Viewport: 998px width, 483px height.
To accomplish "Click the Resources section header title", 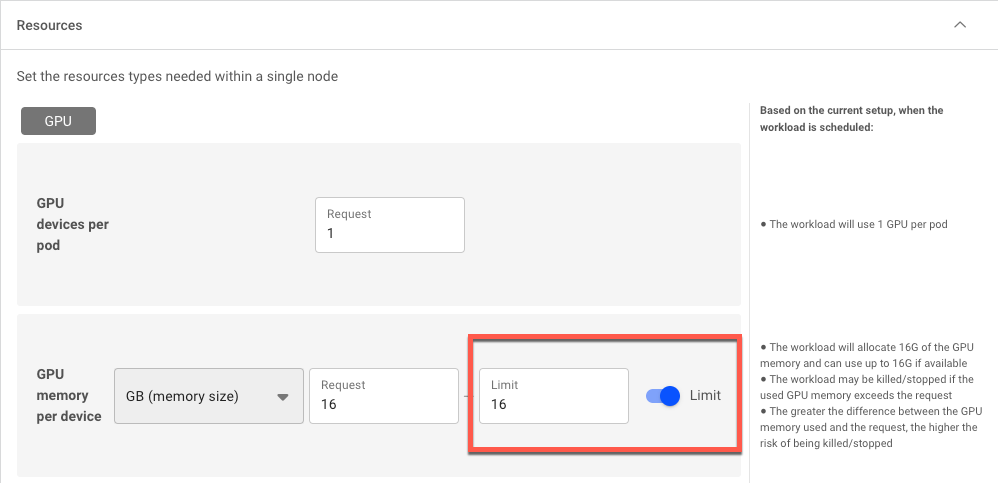I will [50, 25].
